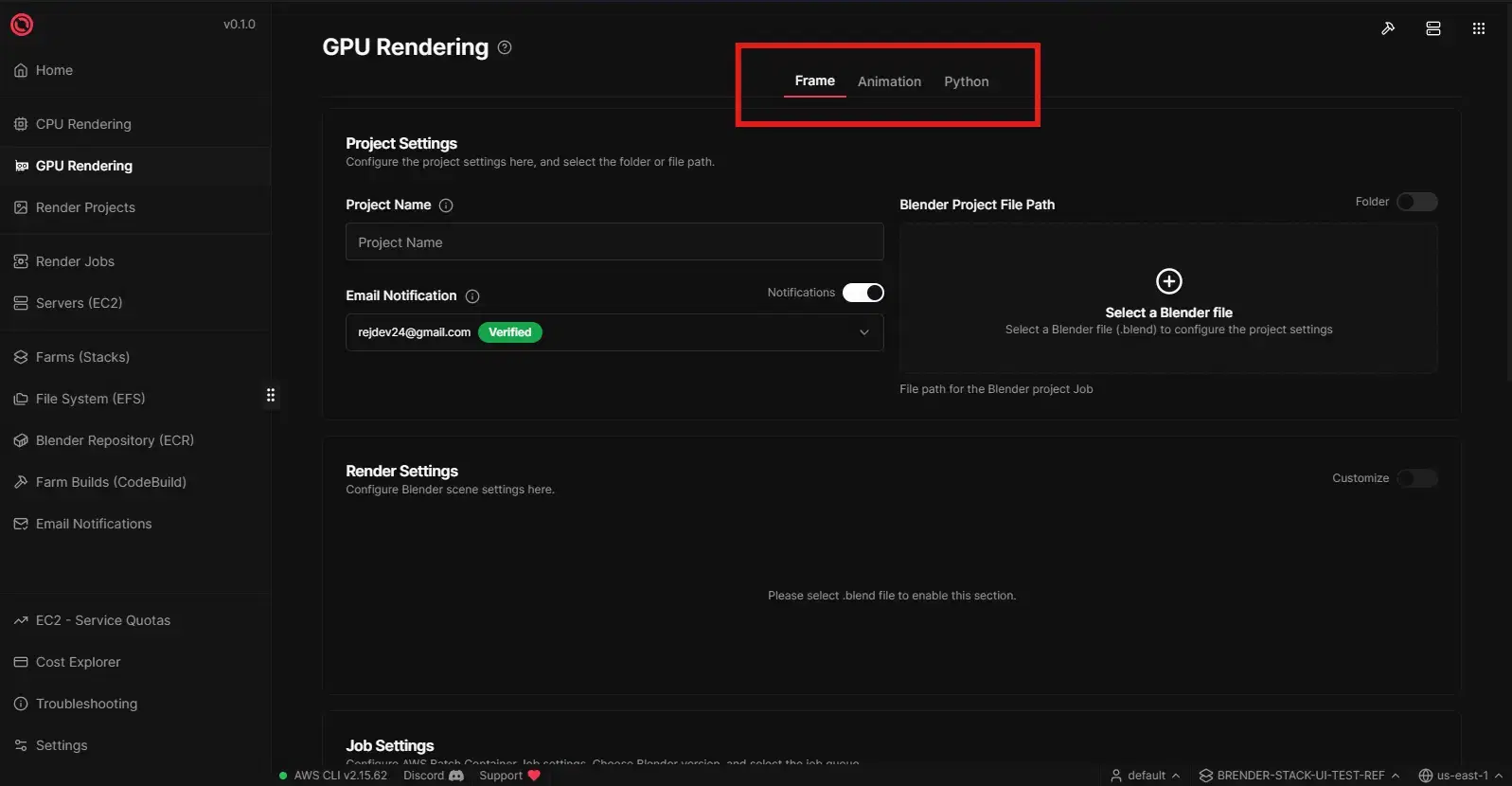Click the Farm Builds hammer icon
Screen dimensions: 1512x786
click(x=21, y=482)
